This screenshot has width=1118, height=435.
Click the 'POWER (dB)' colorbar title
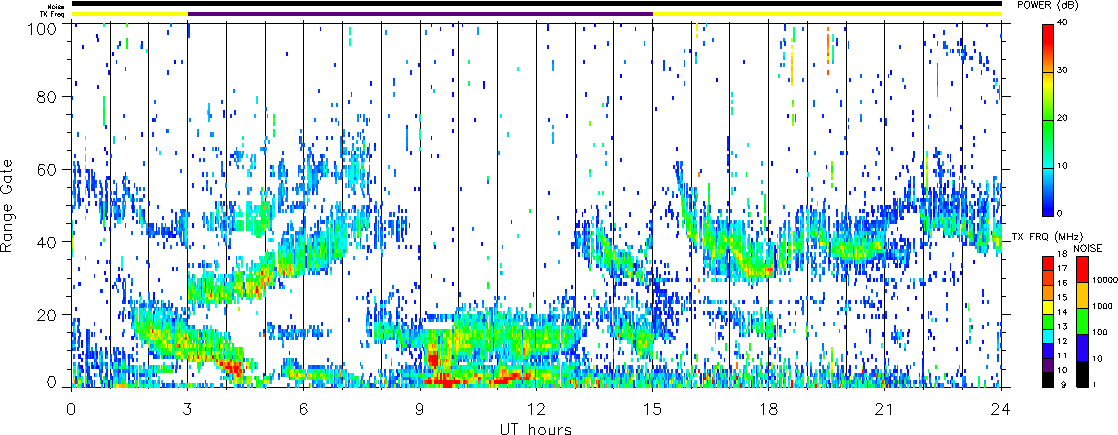pos(1047,4)
